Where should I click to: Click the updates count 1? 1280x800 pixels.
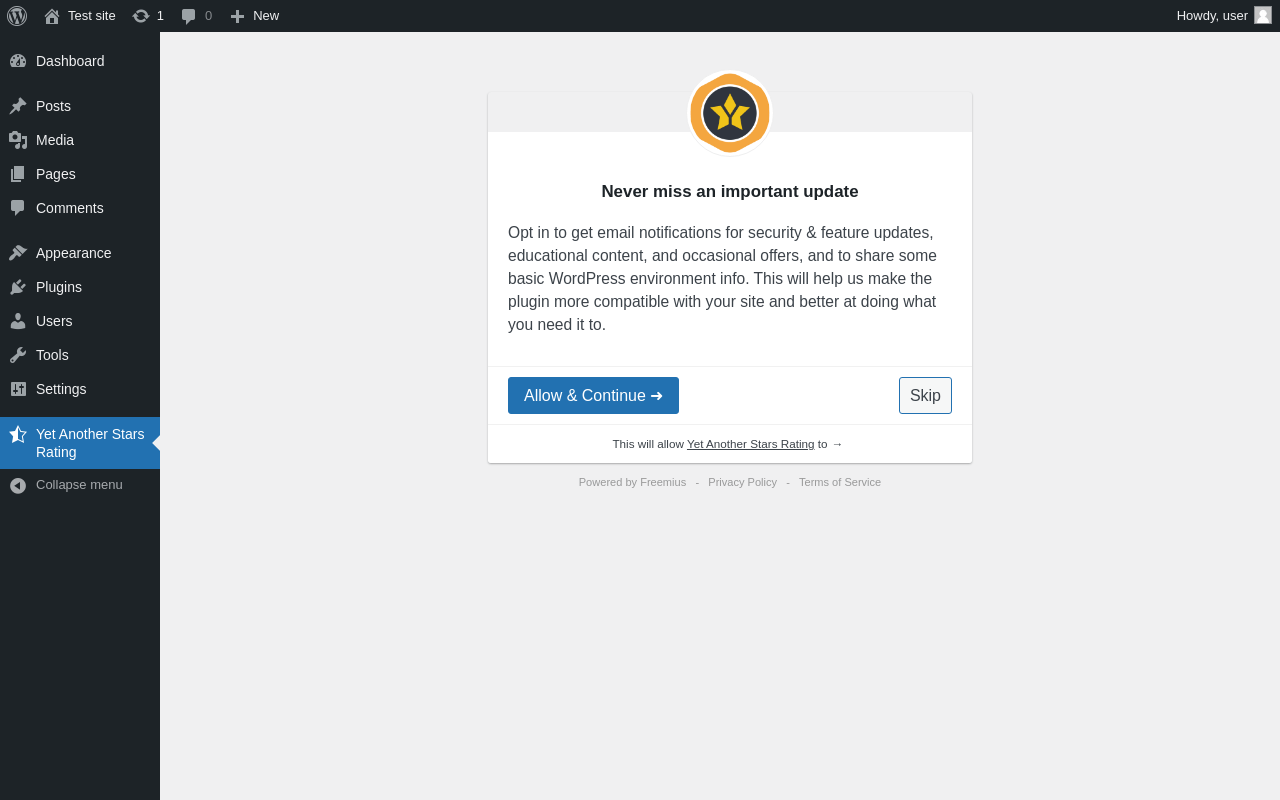pyautogui.click(x=160, y=16)
